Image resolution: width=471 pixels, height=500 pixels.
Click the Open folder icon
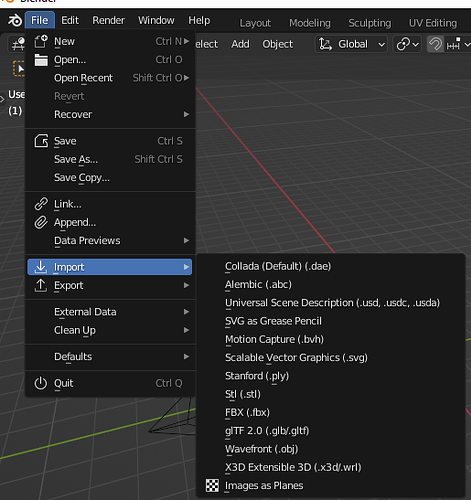(x=41, y=60)
